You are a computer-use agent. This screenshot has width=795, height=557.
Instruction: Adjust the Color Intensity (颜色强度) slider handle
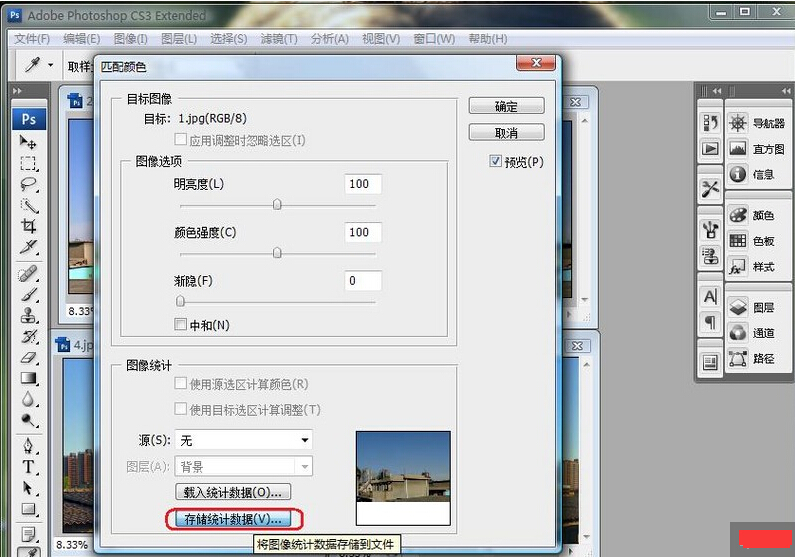[x=277, y=252]
